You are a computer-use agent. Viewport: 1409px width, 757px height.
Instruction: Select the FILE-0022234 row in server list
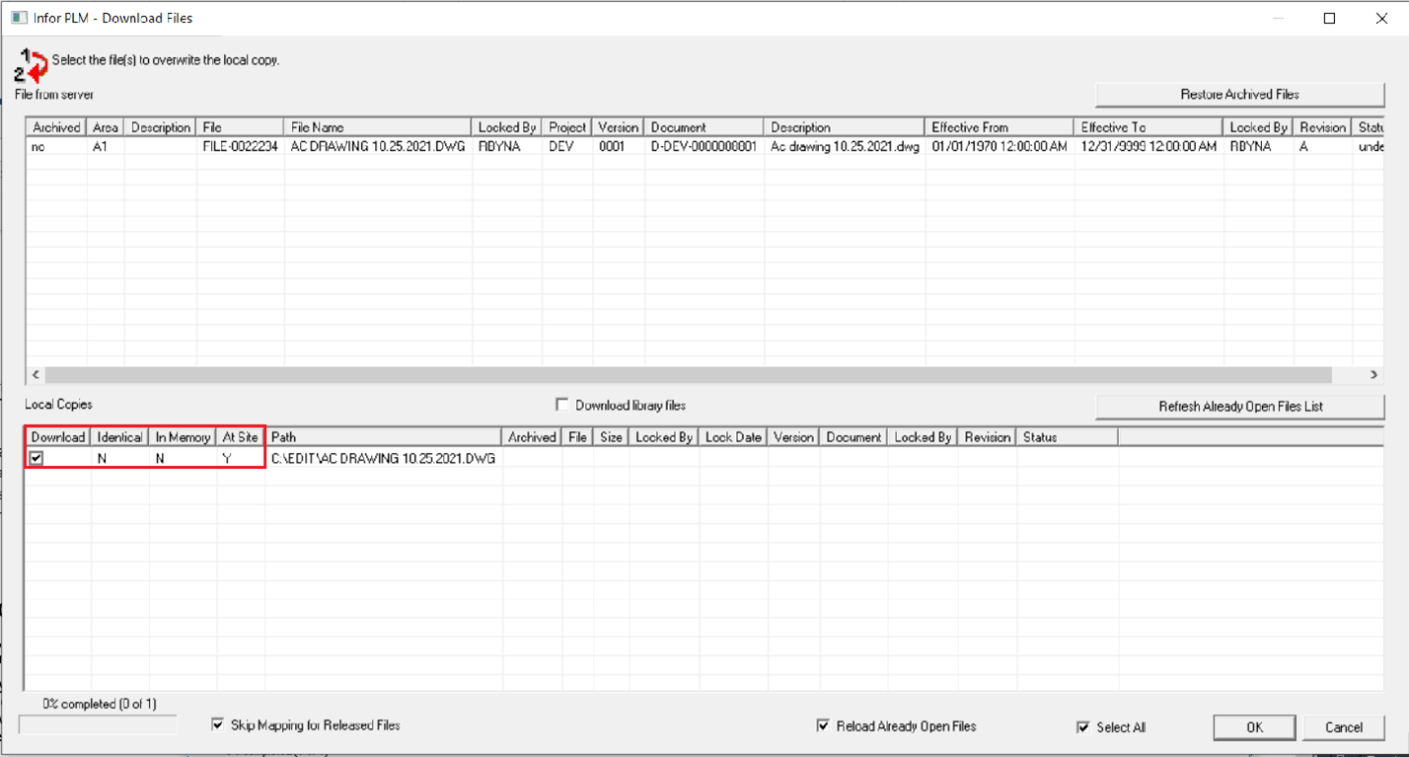(240, 146)
